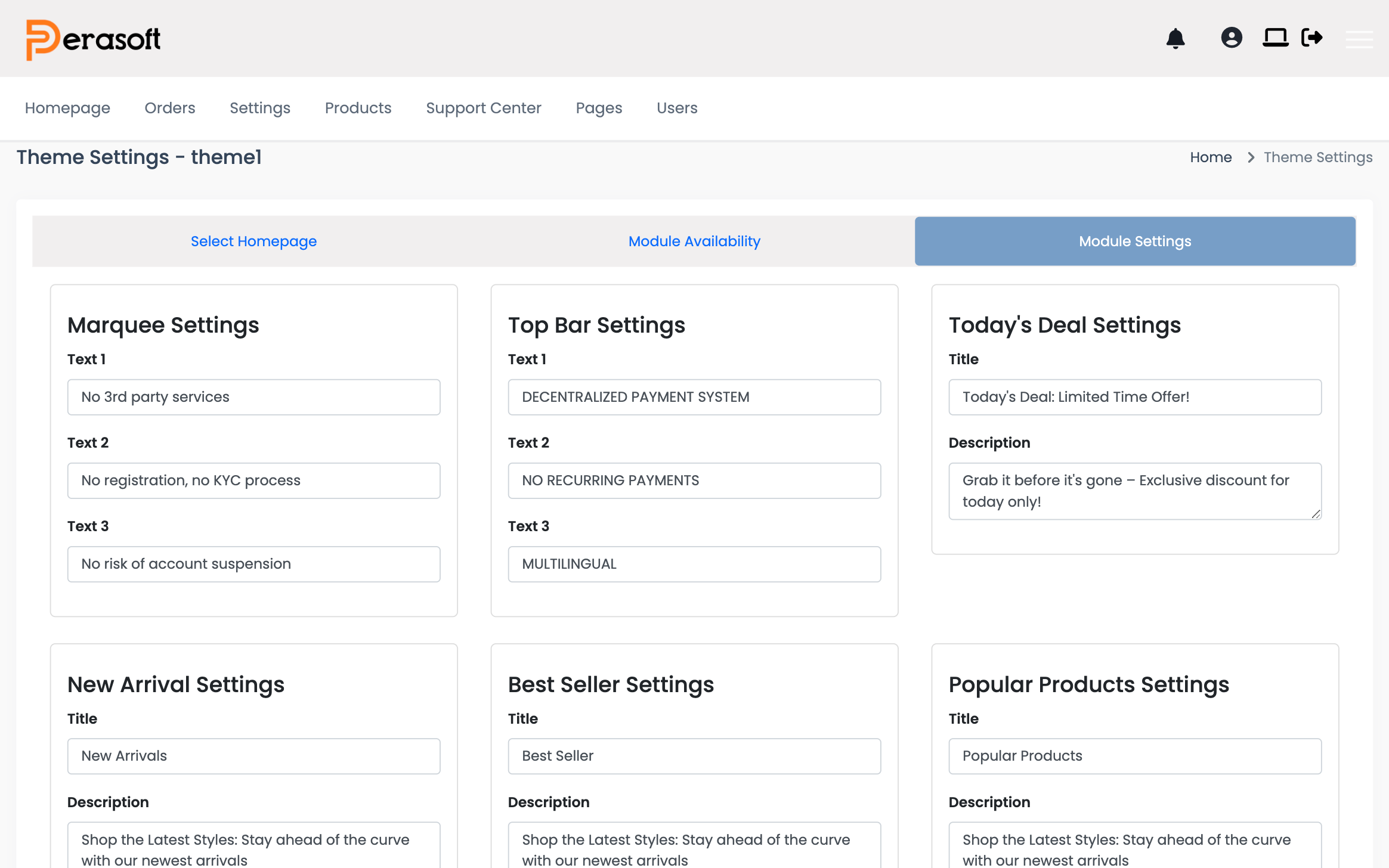Edit Marquee Text 1 'No 3rd party services' field
1389x868 pixels.
[x=254, y=397]
